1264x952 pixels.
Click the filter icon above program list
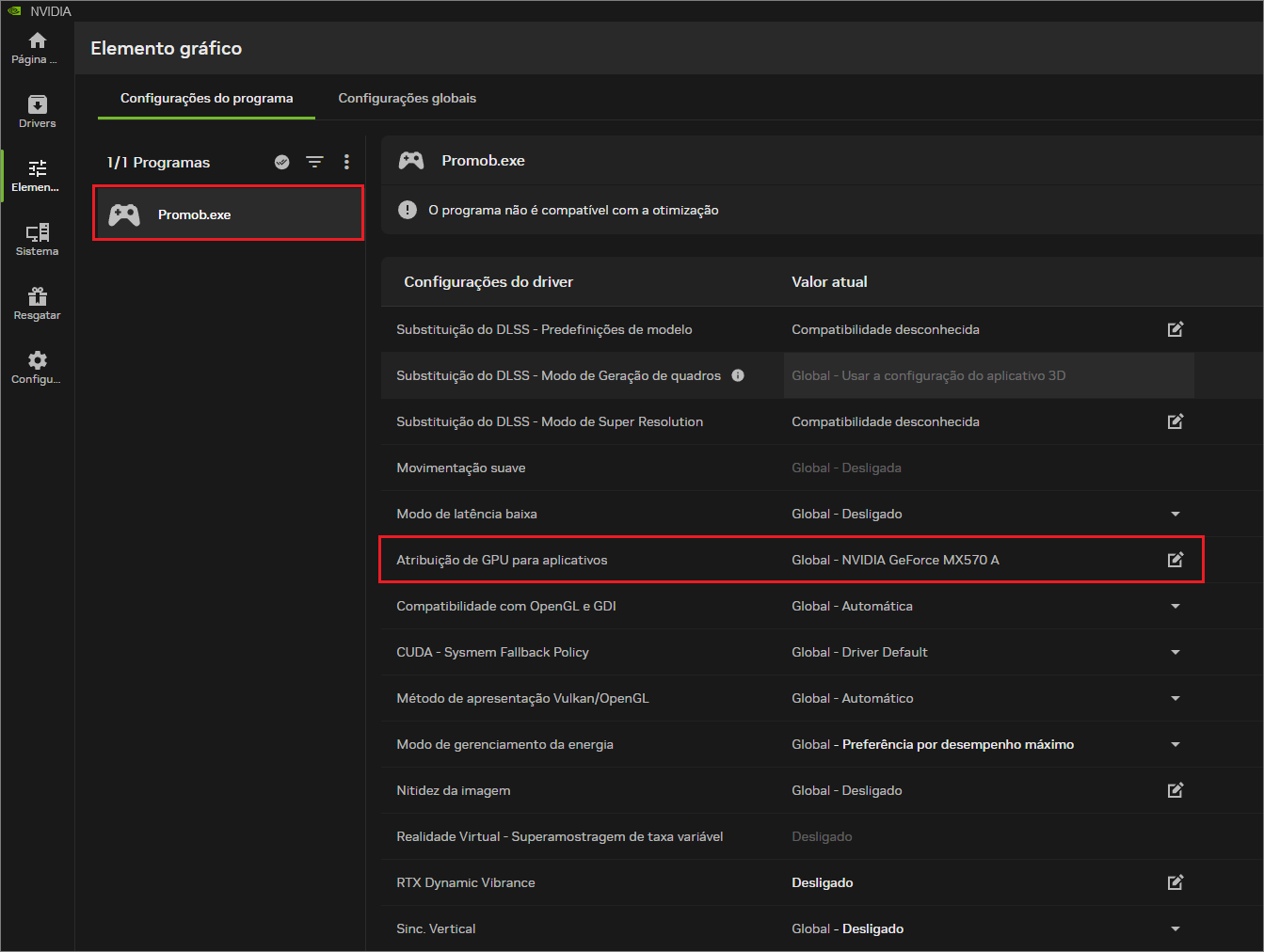click(x=314, y=162)
